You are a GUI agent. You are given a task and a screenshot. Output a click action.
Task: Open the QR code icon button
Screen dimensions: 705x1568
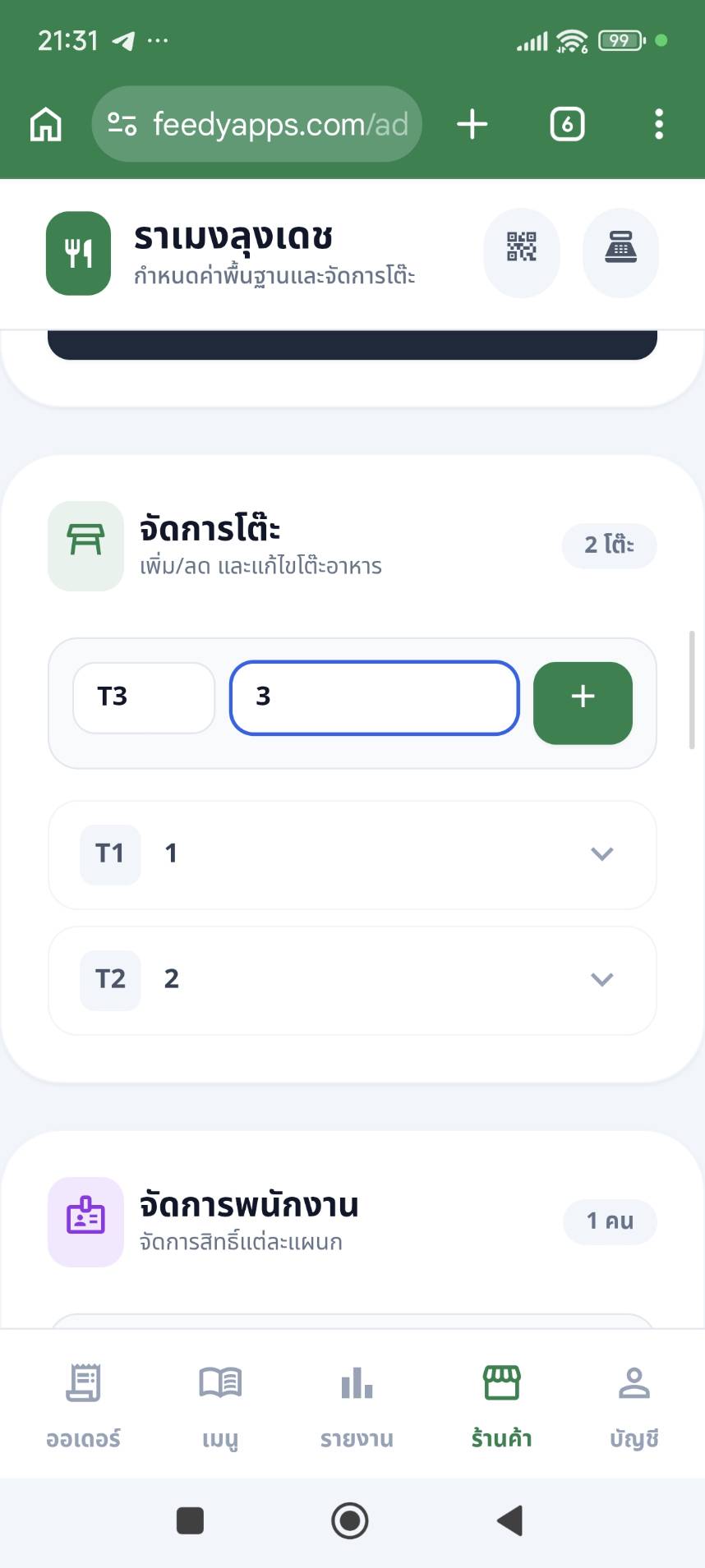[x=521, y=247]
